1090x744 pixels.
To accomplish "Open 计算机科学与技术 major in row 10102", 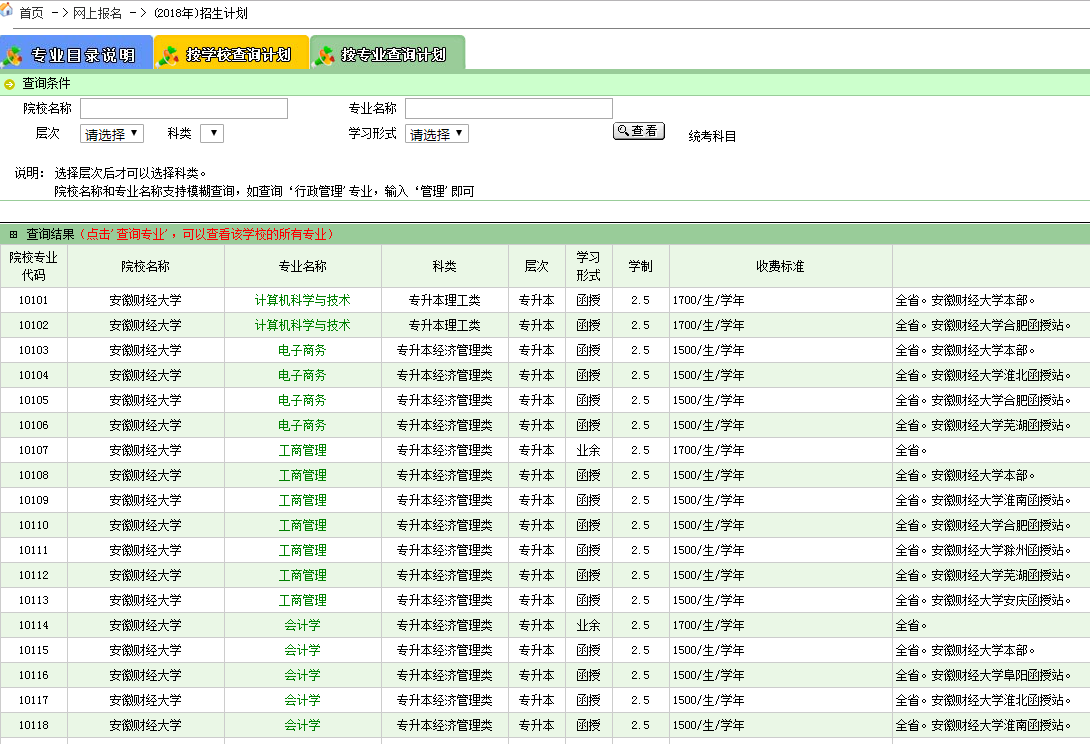I will coord(302,325).
